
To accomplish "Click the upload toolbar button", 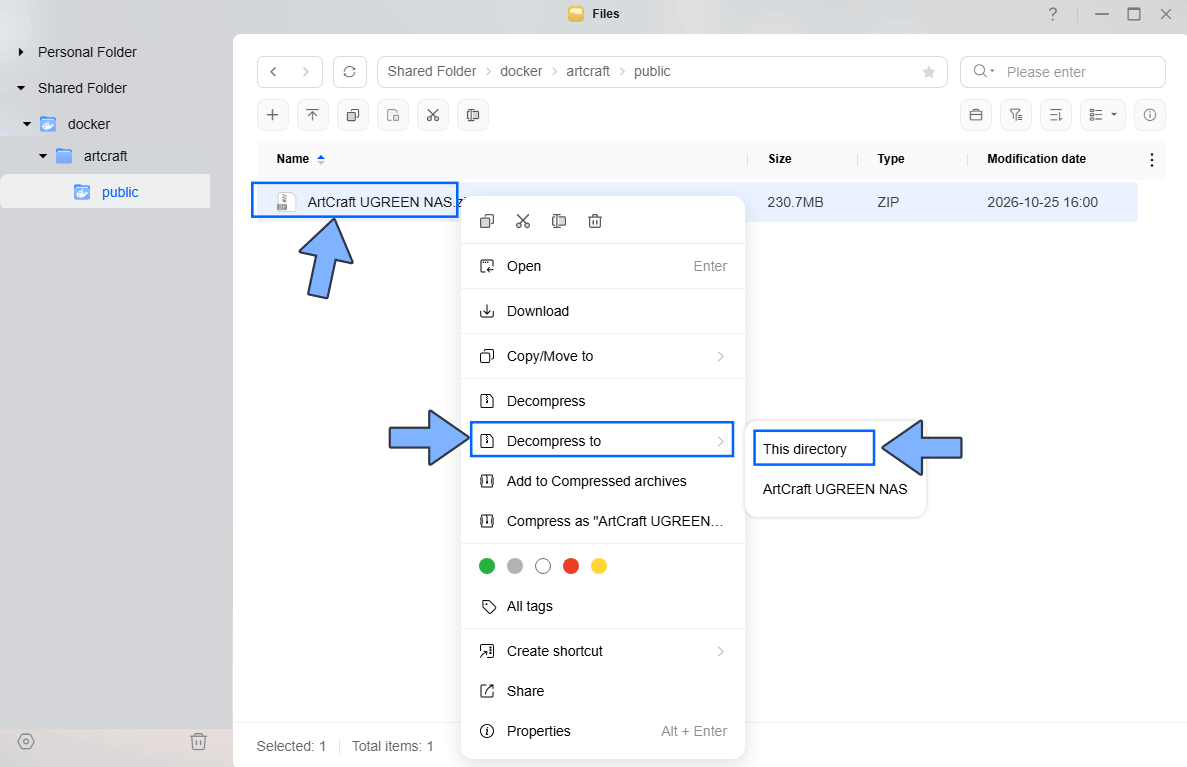I will 313,115.
